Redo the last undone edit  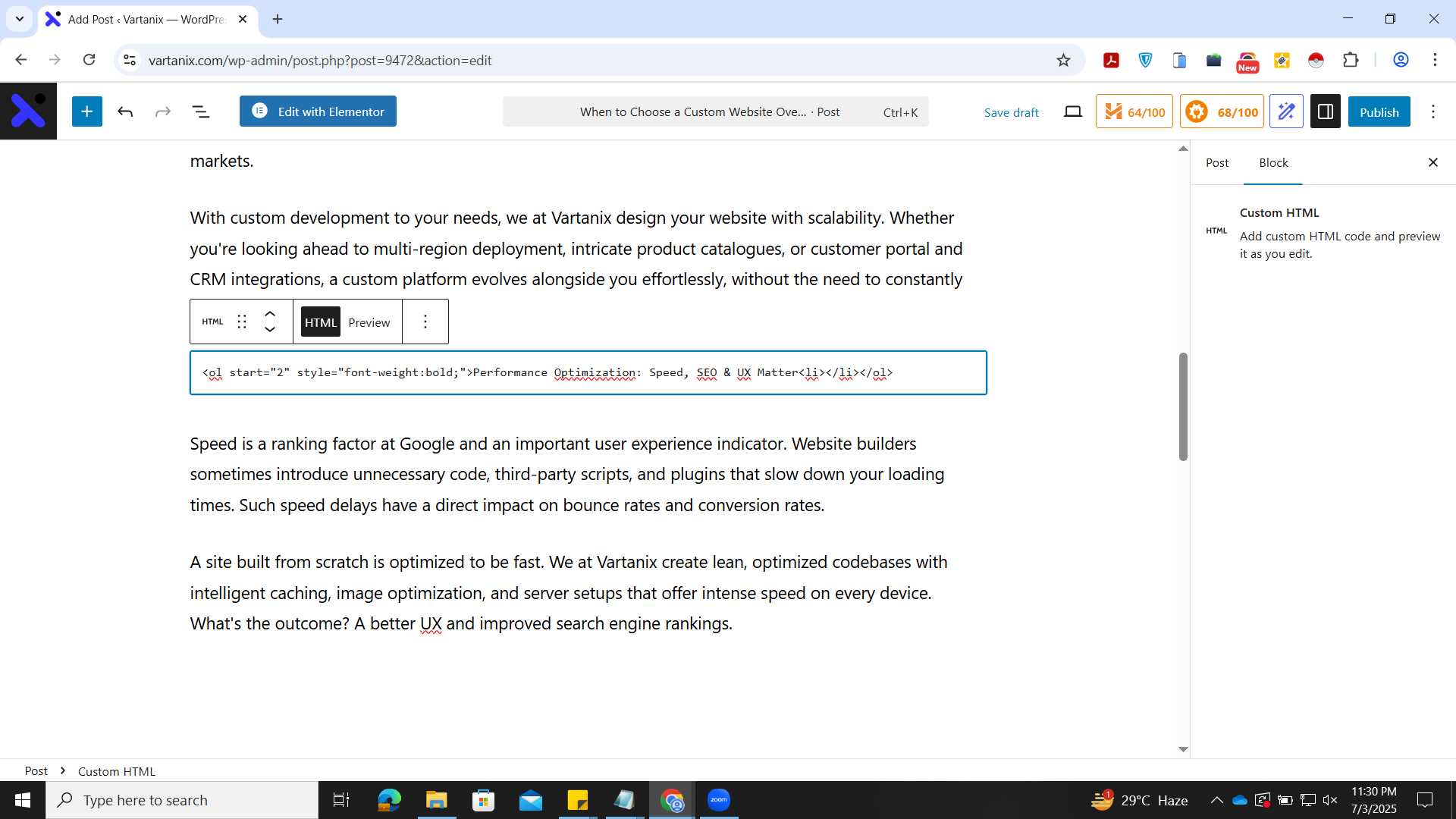(x=163, y=112)
